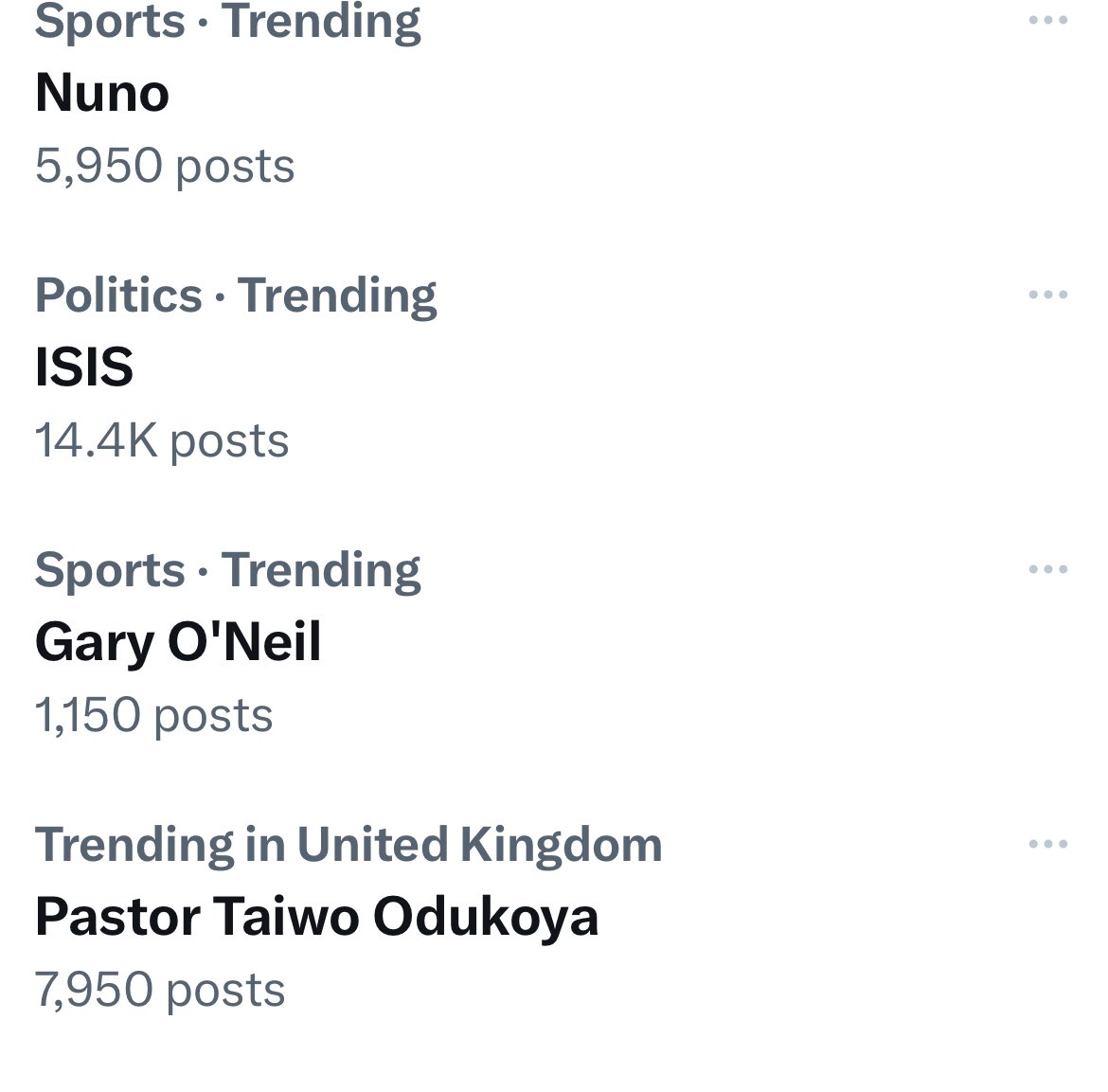Open the Nuno trending topic
The height and width of the screenshot is (1092, 1108).
pos(102,93)
